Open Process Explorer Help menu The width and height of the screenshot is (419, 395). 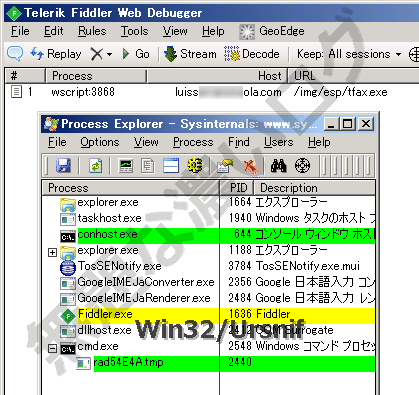pos(319,142)
